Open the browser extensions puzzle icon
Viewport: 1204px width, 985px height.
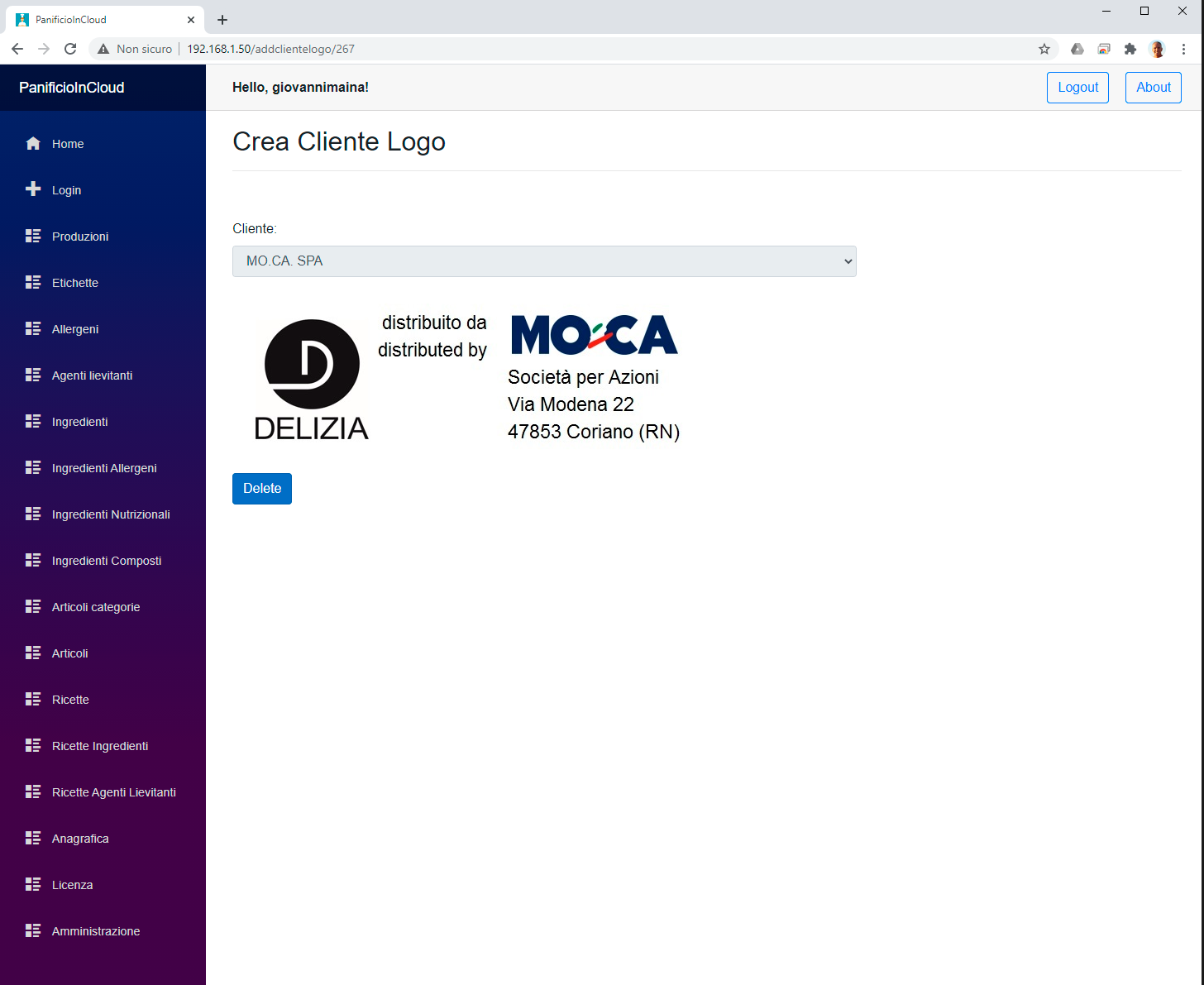point(1130,49)
